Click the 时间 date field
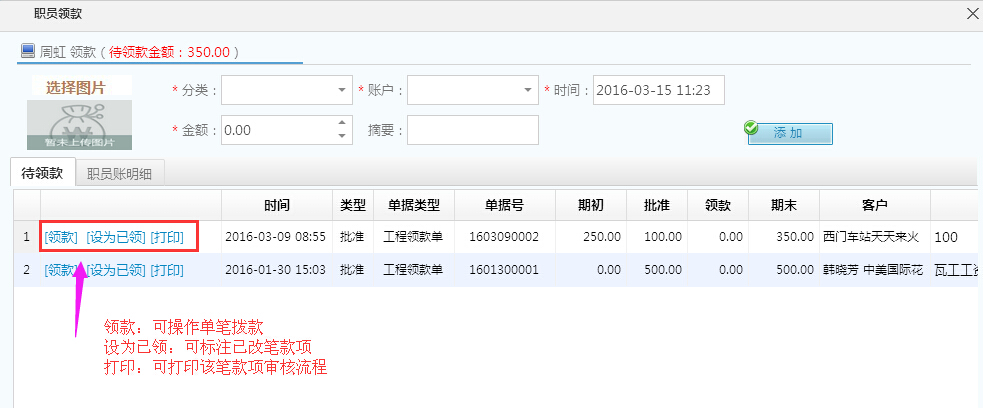Image resolution: width=983 pixels, height=408 pixels. (x=657, y=90)
